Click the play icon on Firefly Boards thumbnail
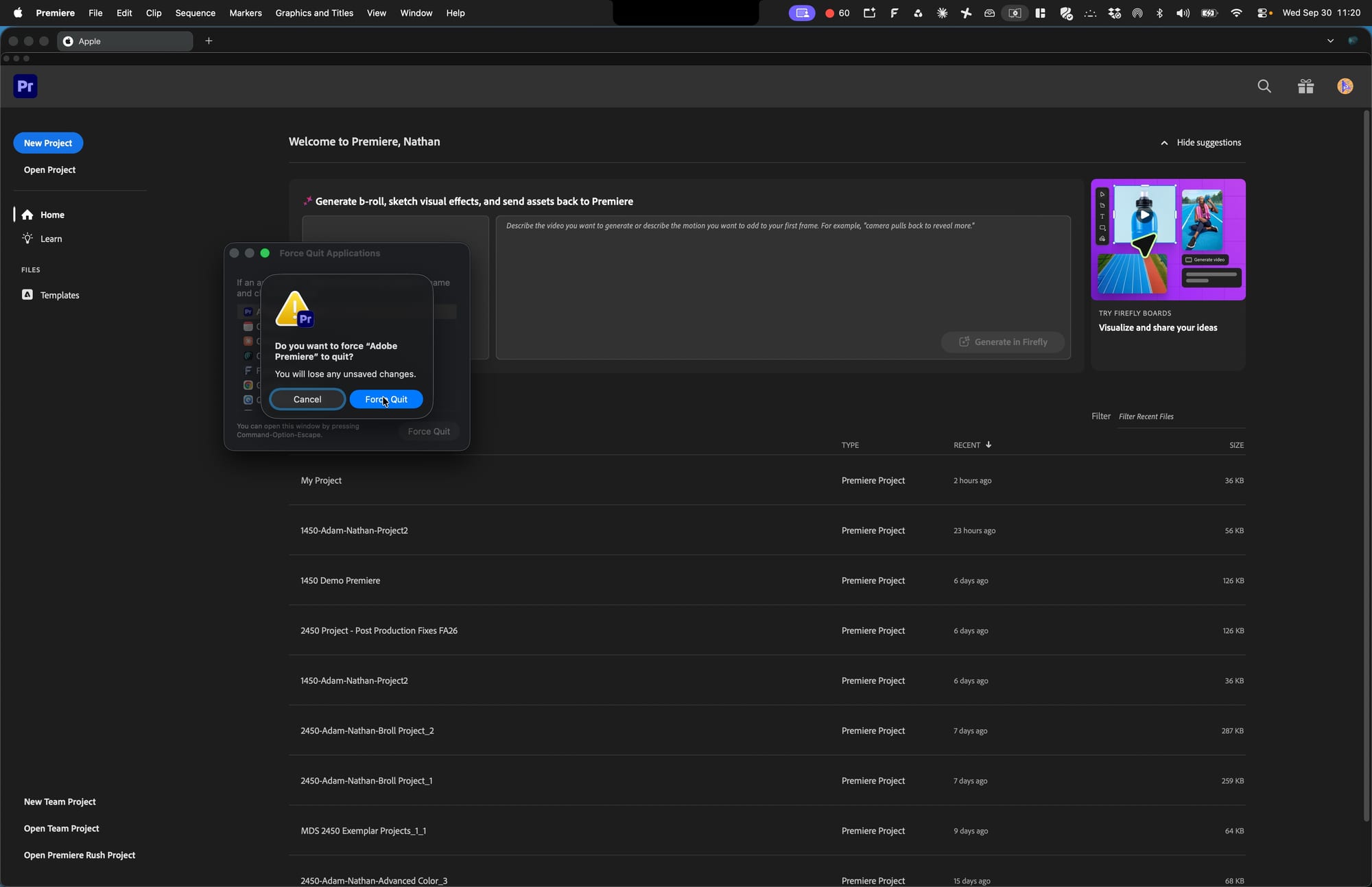The image size is (1372, 887). (1144, 215)
